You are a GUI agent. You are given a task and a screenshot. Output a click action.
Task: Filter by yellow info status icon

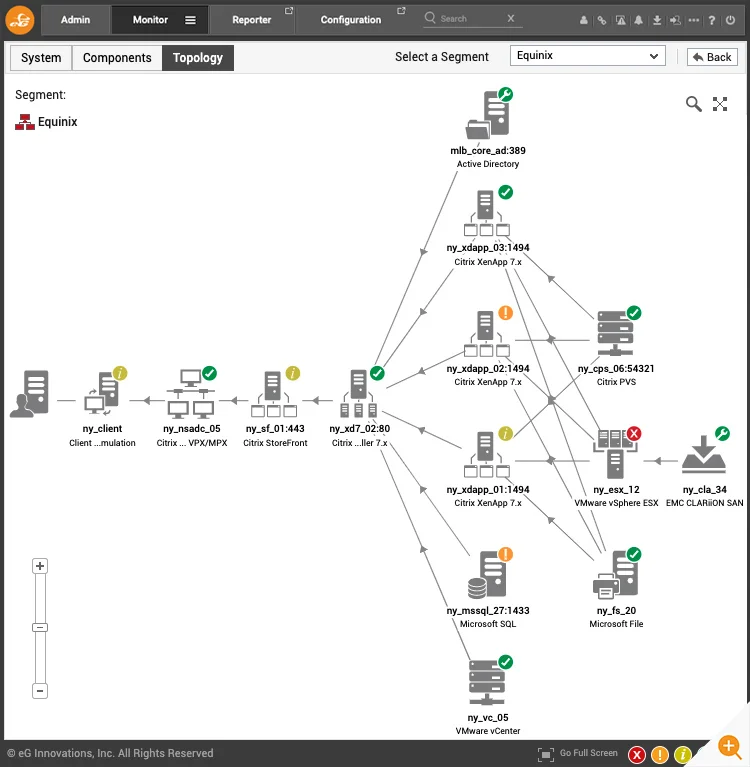[682, 755]
